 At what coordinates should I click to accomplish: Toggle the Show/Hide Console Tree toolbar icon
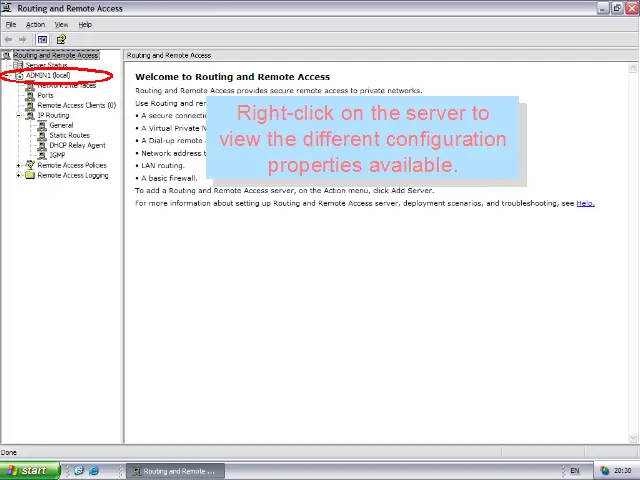click(42, 40)
